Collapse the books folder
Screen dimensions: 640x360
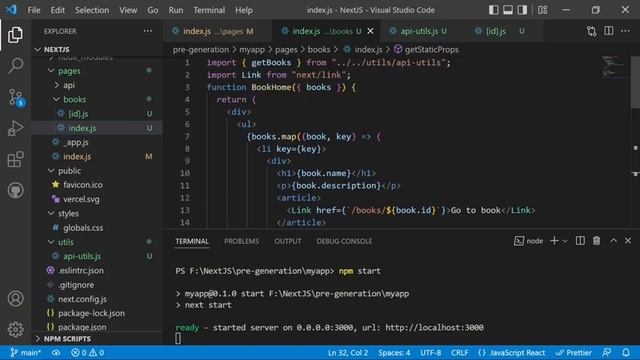pyautogui.click(x=74, y=100)
